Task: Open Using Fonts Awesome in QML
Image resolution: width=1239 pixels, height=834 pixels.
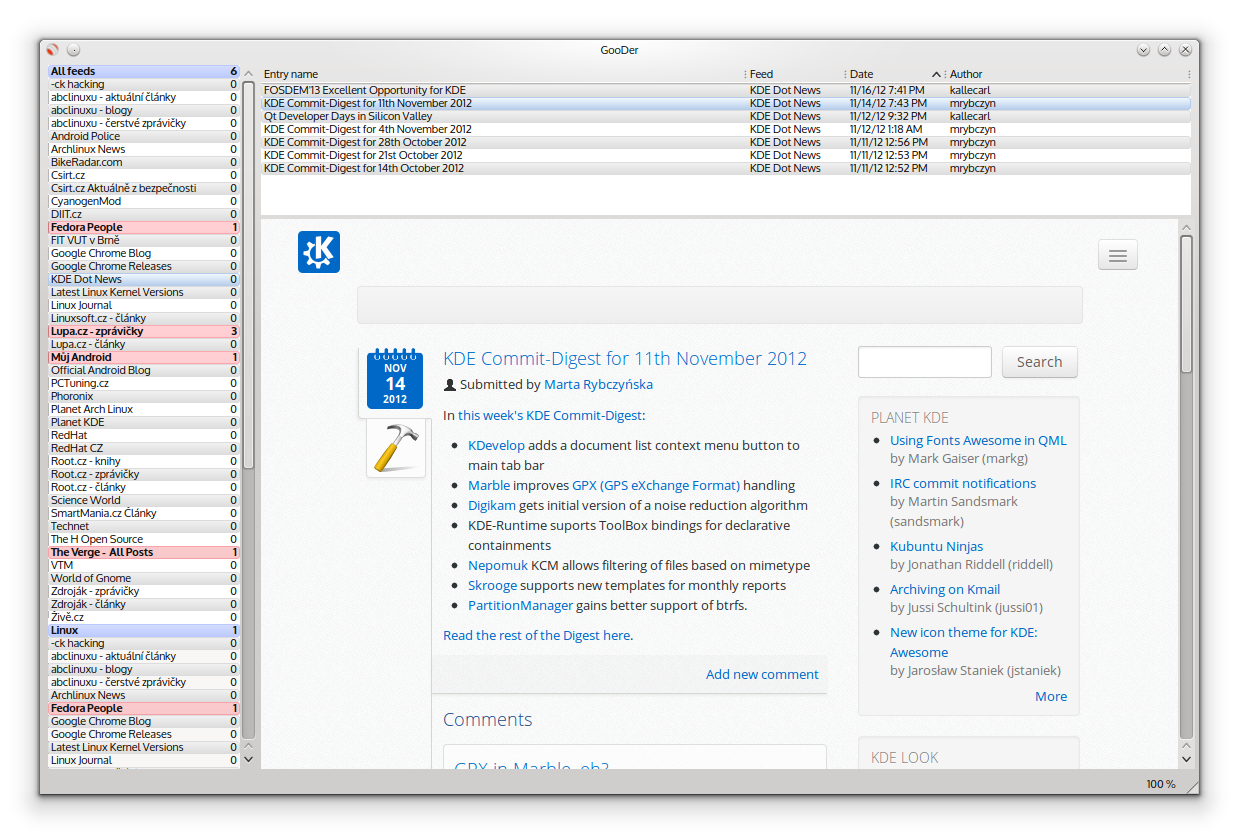Action: coord(978,440)
